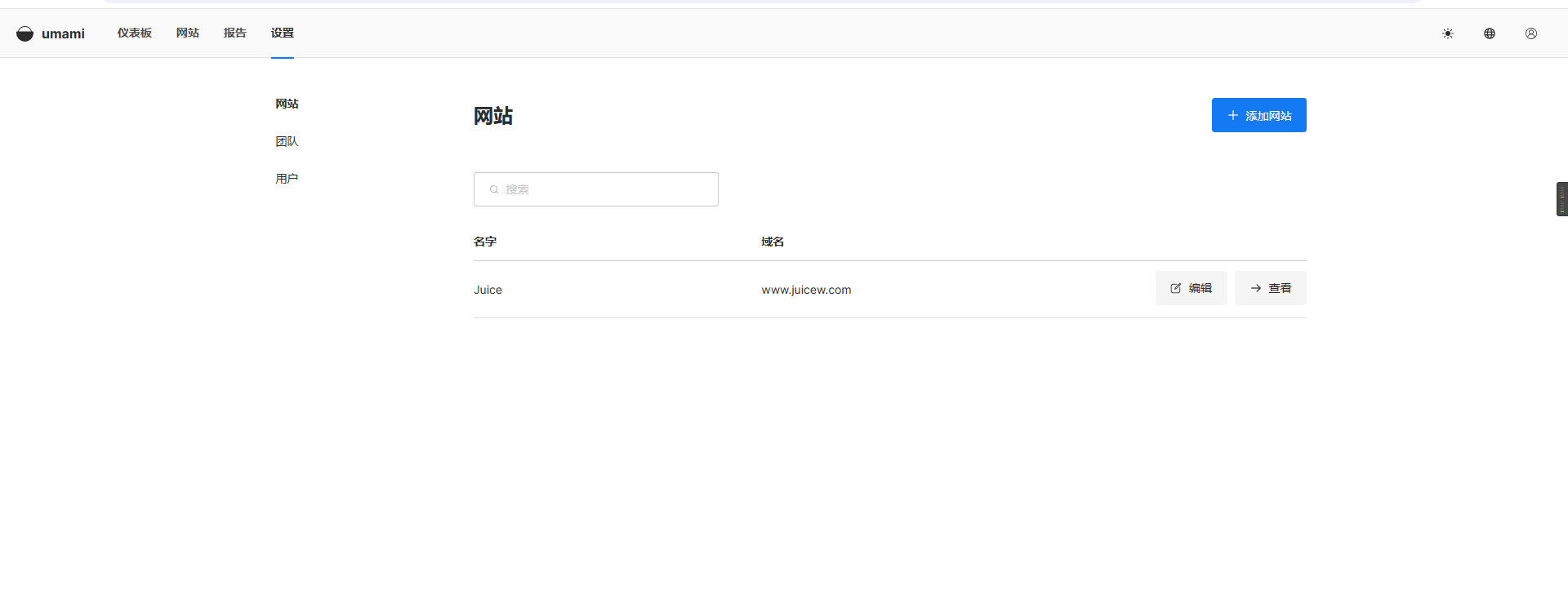Click the www.juicew.com domain text
The height and width of the screenshot is (599, 1568).
coord(806,290)
